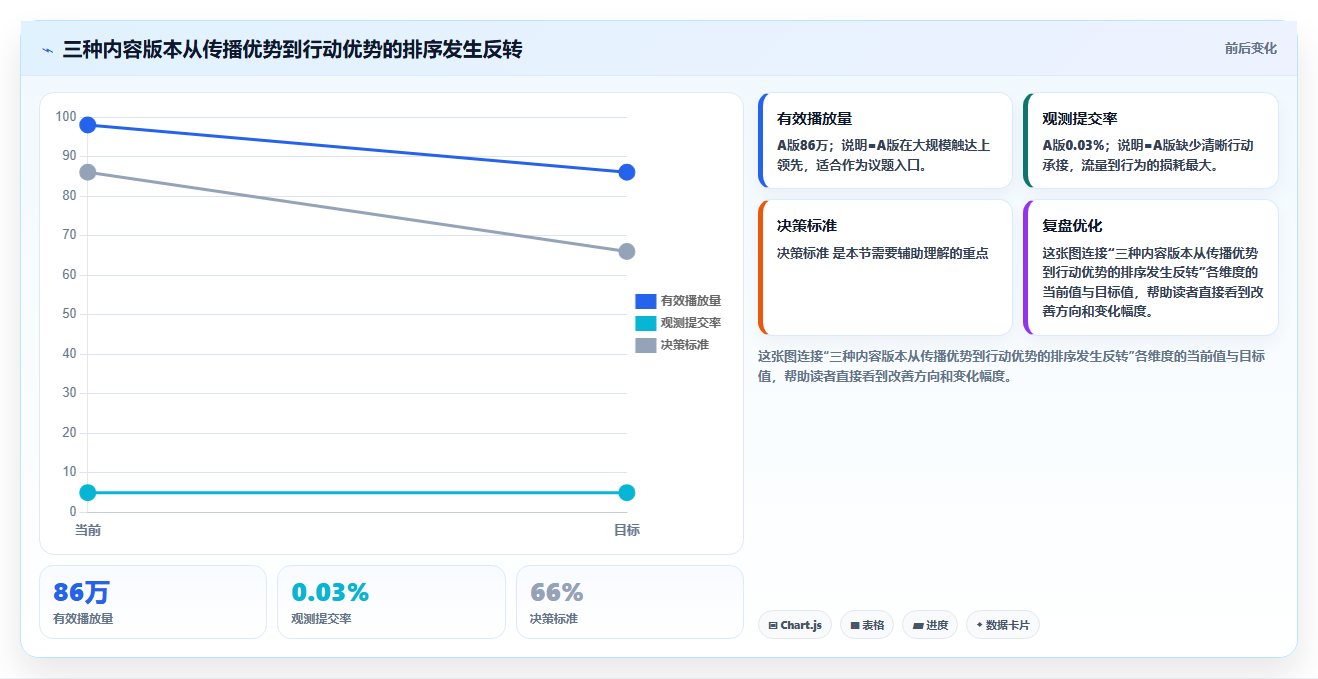The height and width of the screenshot is (679, 1318).
Task: Click text '决策标准 是本节需要辅助理解的重点'
Action: [883, 253]
